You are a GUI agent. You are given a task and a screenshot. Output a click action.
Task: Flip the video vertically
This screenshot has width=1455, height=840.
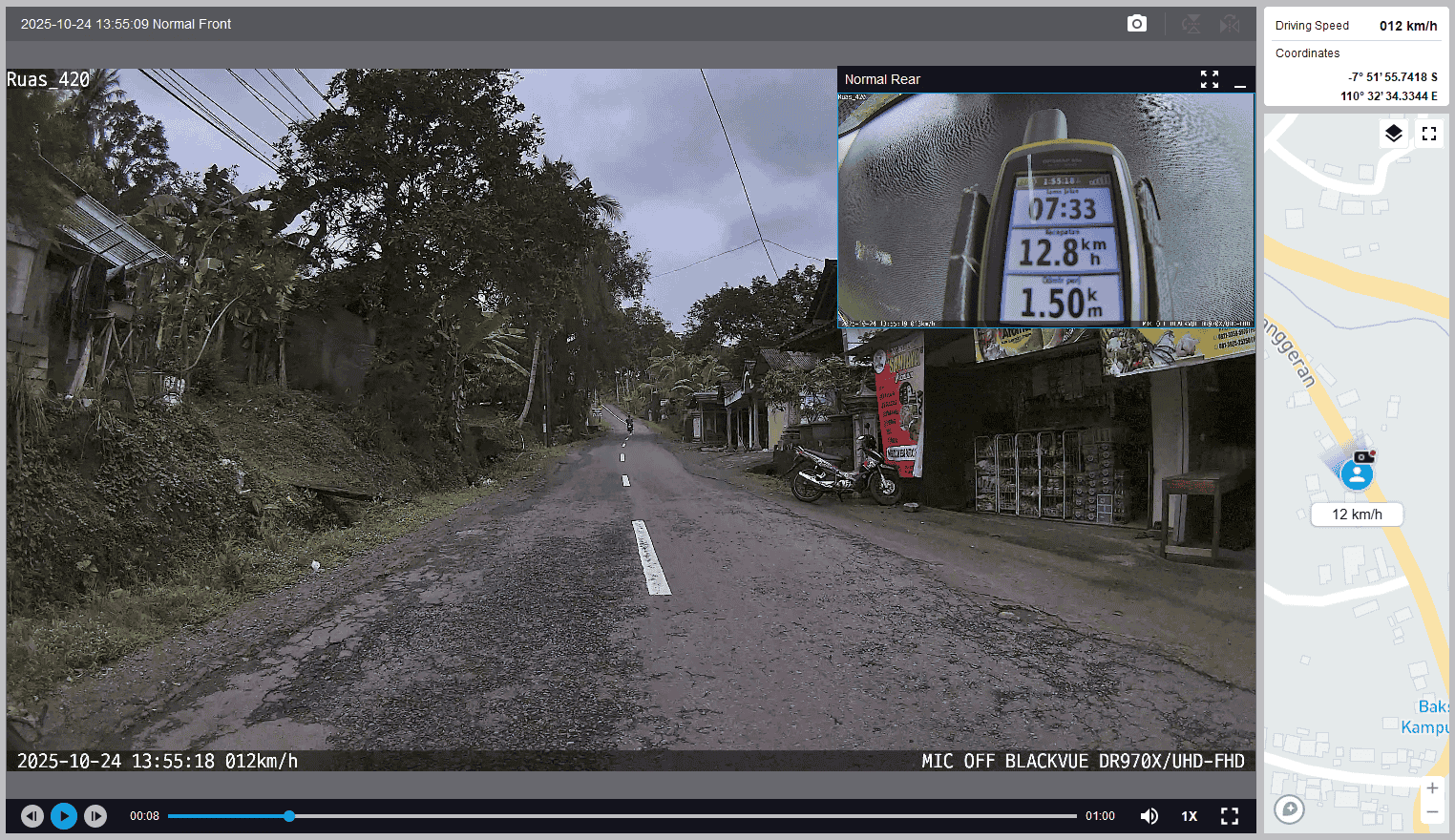[x=1191, y=24]
